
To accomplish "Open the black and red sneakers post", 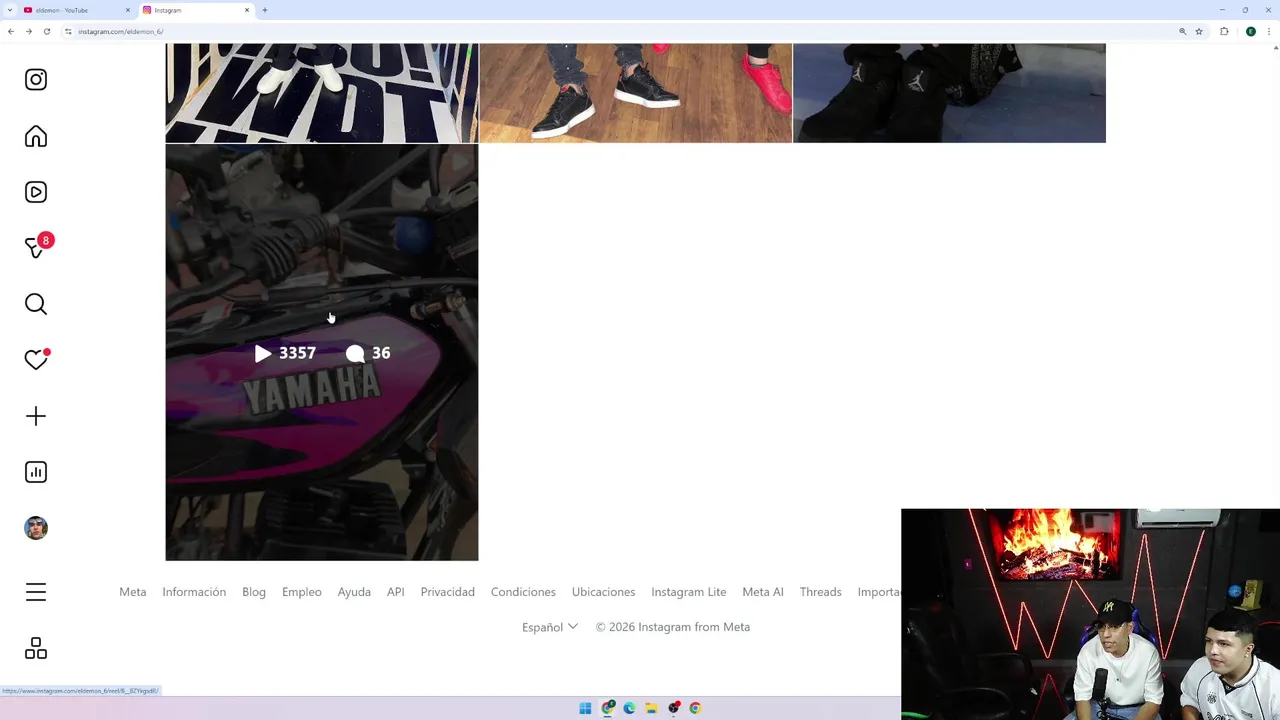I will [x=635, y=93].
